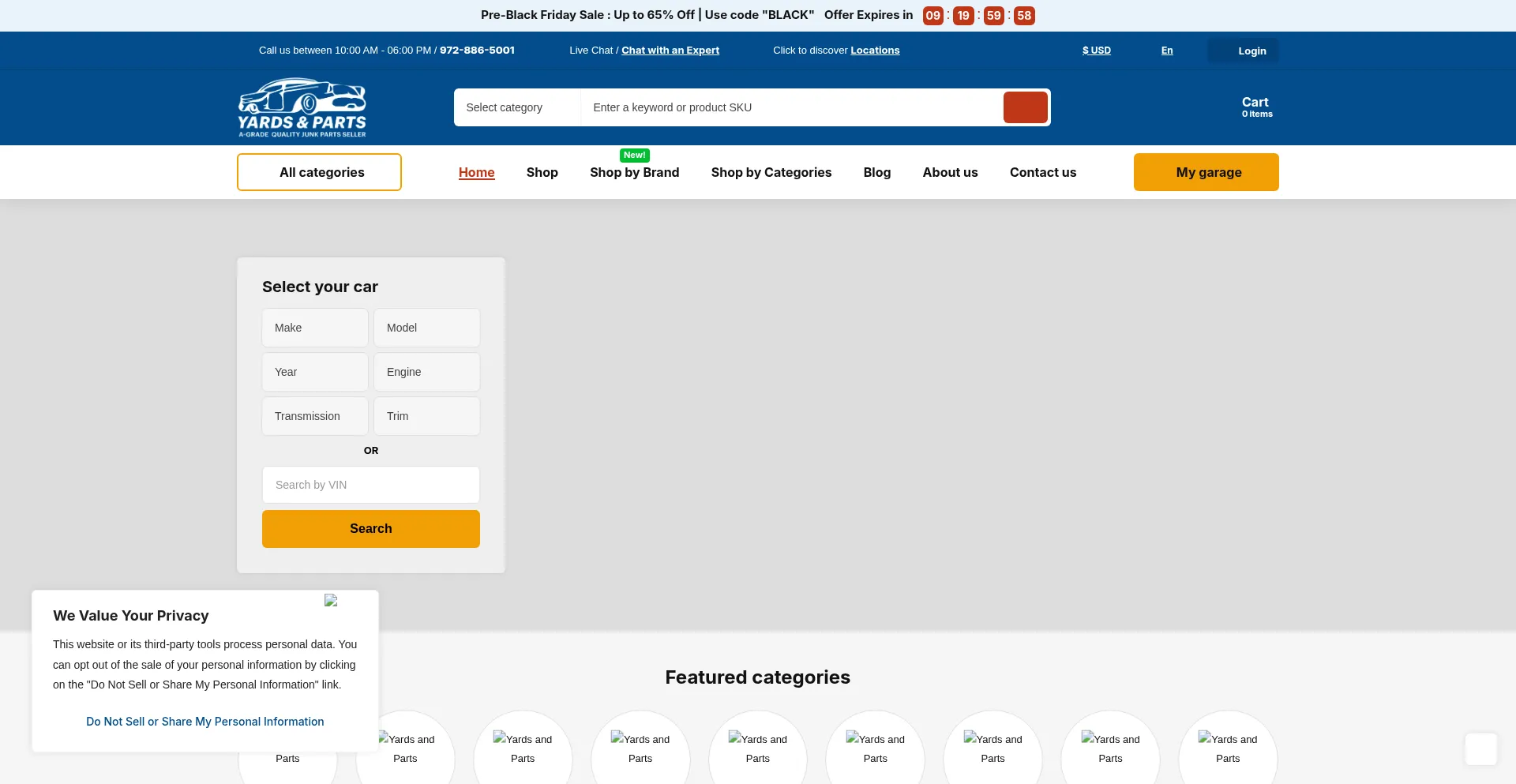Open the En language selector

click(1166, 51)
